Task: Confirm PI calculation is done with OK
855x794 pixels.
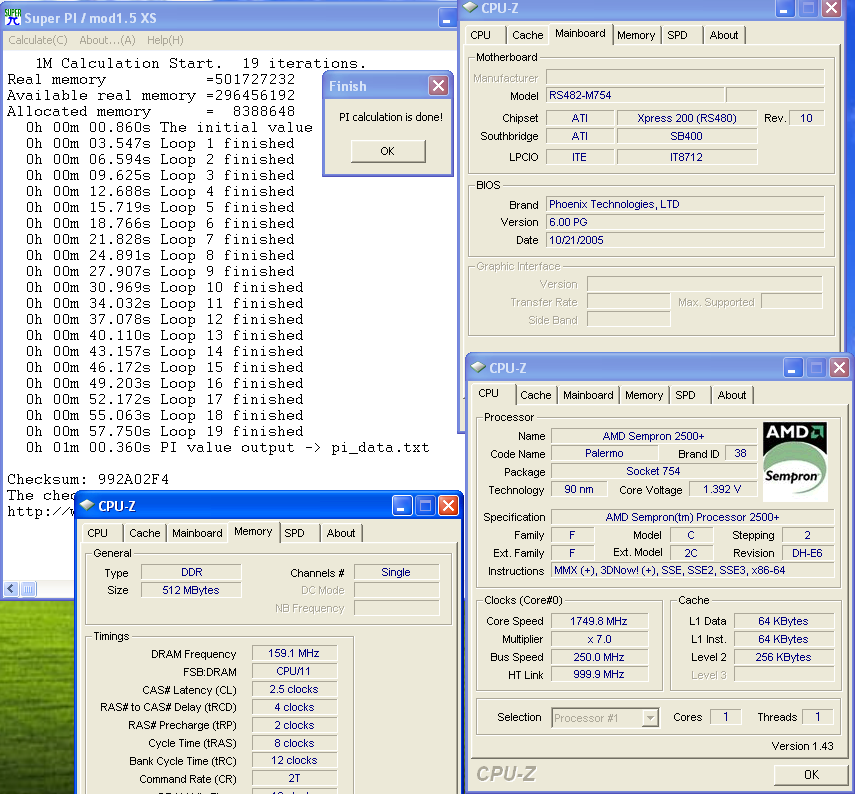Action: [388, 151]
